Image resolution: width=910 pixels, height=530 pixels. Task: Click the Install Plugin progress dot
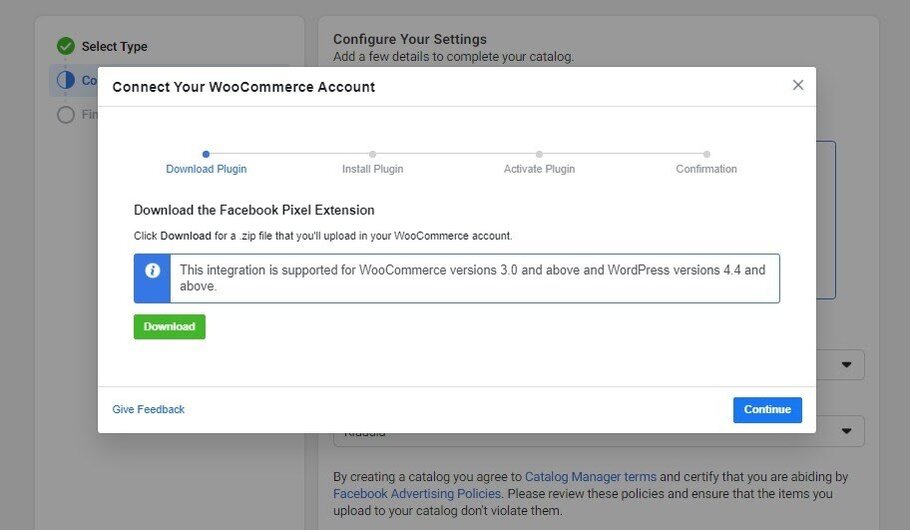click(x=373, y=154)
